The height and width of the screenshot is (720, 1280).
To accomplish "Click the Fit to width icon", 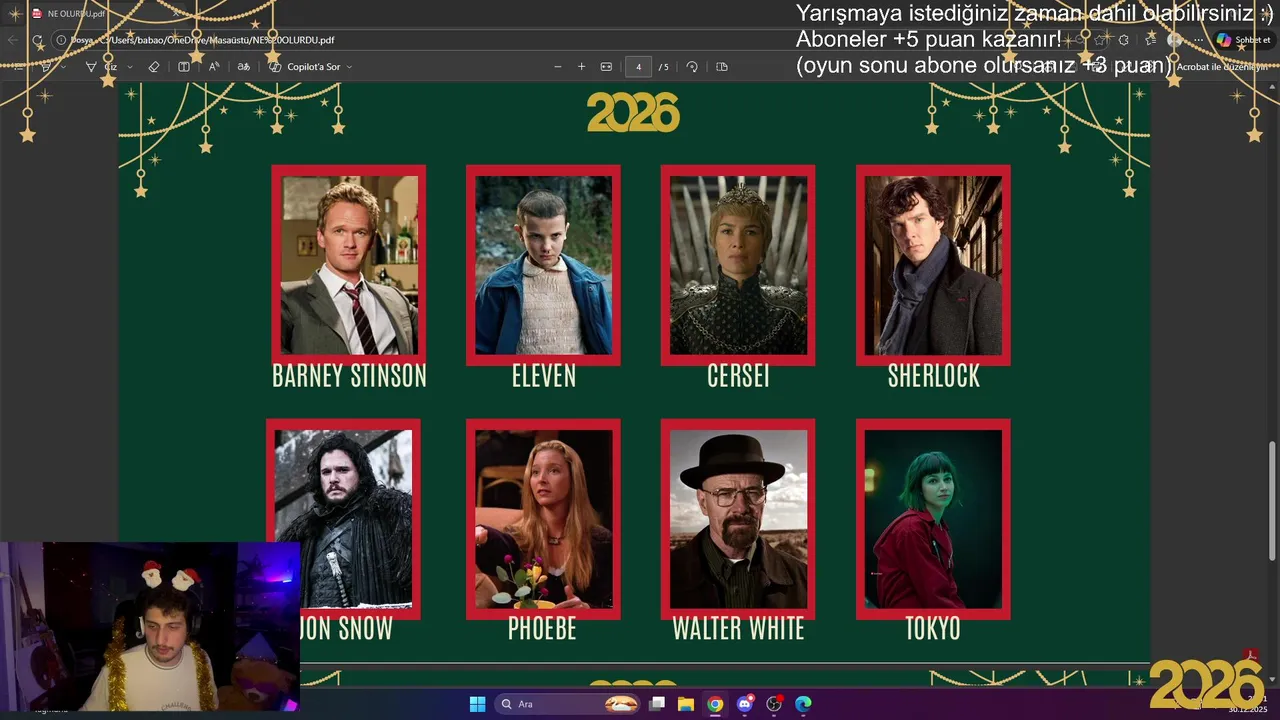I will (x=606, y=67).
